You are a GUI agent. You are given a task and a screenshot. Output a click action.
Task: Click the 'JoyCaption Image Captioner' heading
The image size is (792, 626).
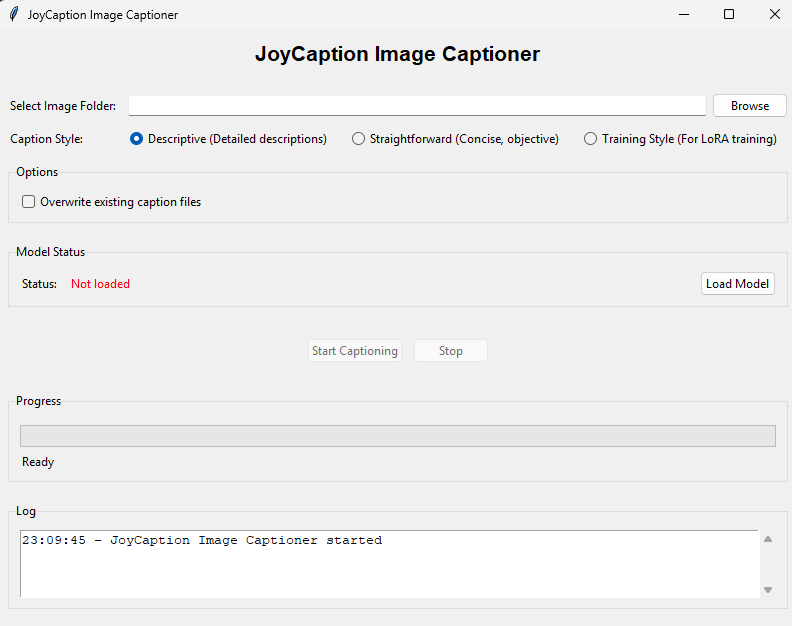point(397,54)
